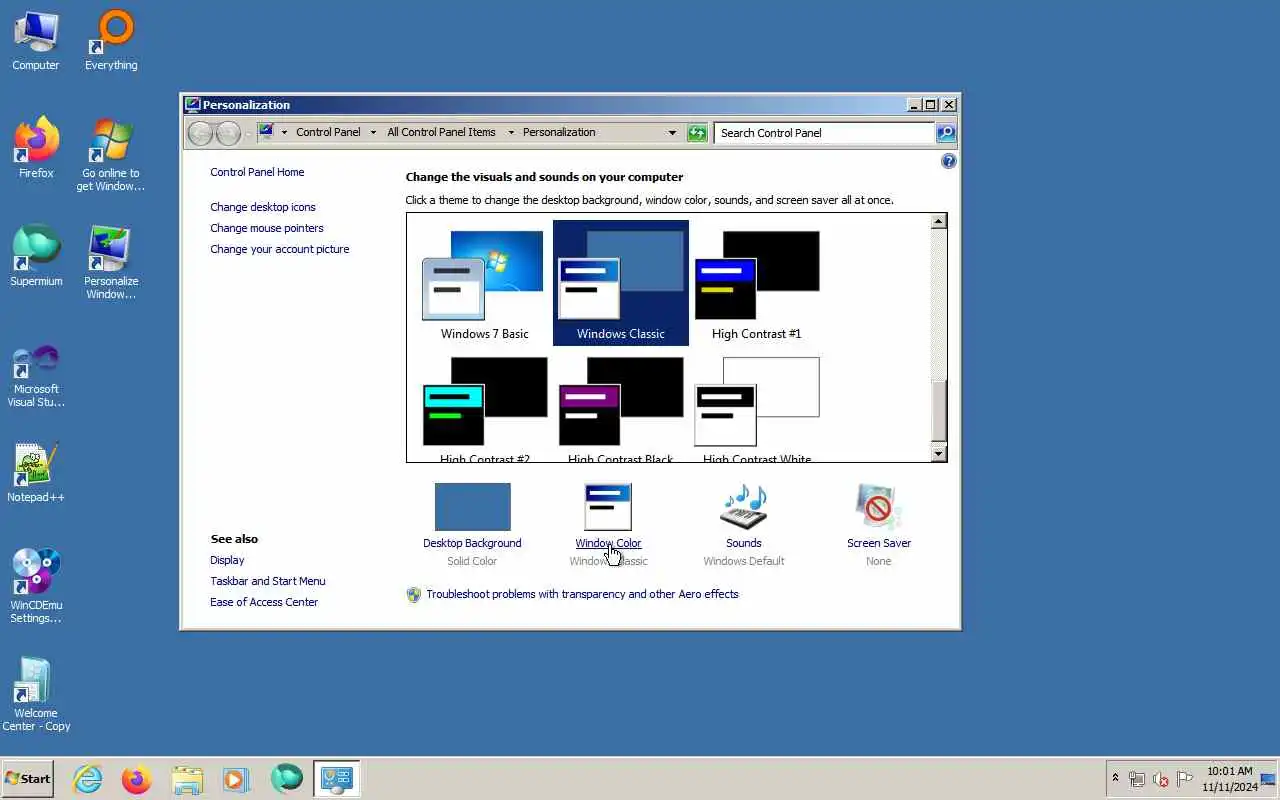Click the network tray icon
This screenshot has width=1280, height=800.
pyautogui.click(x=1137, y=779)
